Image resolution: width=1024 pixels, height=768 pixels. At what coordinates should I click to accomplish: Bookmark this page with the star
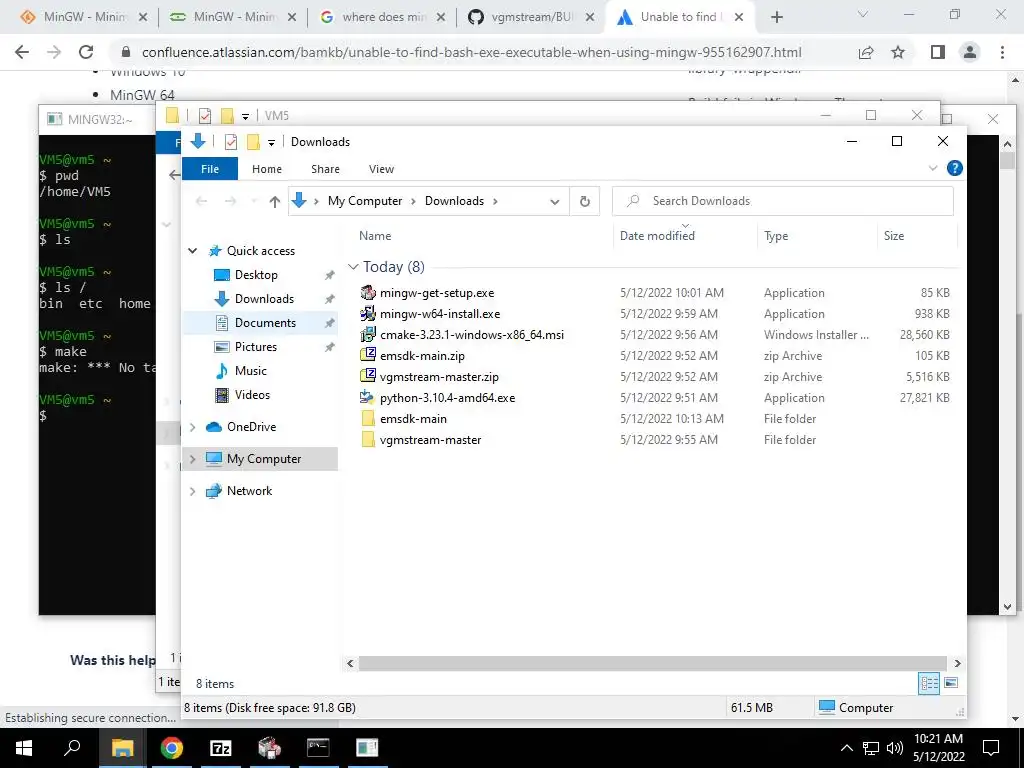(x=898, y=52)
